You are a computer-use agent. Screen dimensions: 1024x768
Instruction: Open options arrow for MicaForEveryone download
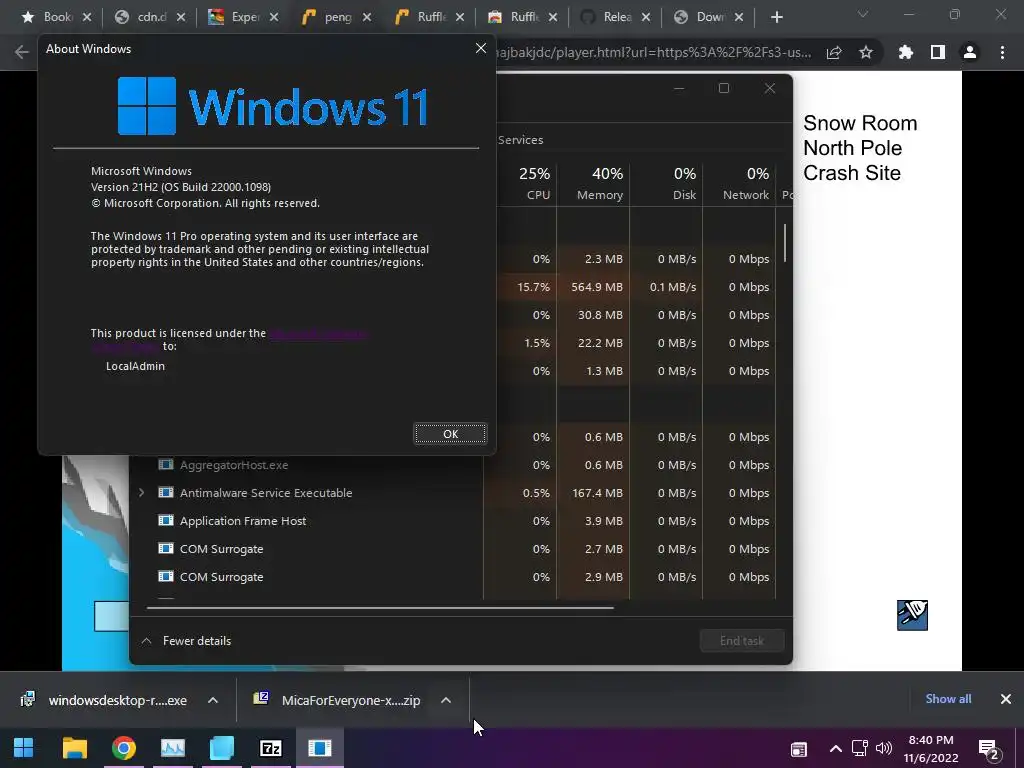(446, 700)
